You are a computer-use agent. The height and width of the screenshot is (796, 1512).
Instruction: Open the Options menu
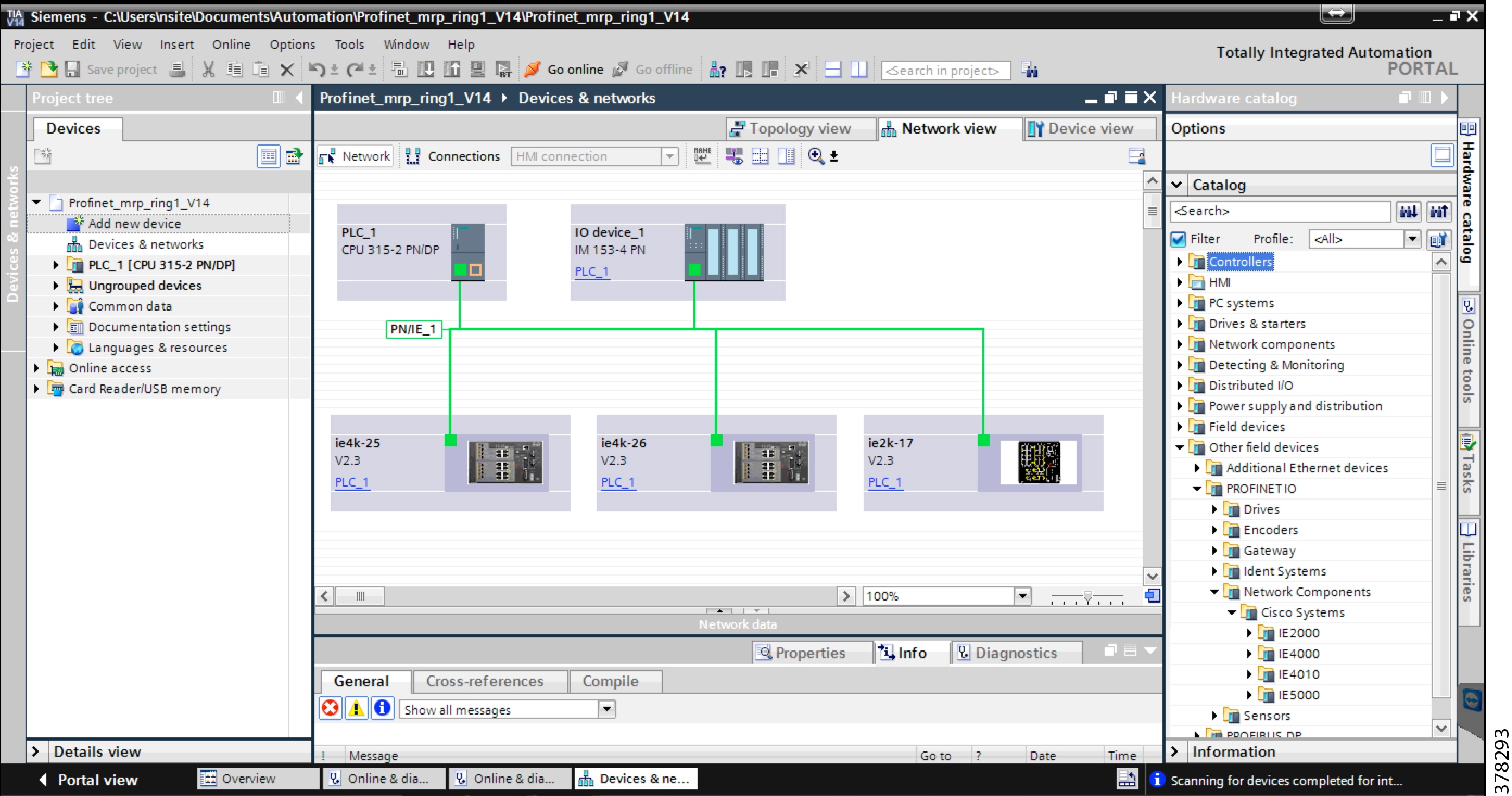(x=292, y=45)
